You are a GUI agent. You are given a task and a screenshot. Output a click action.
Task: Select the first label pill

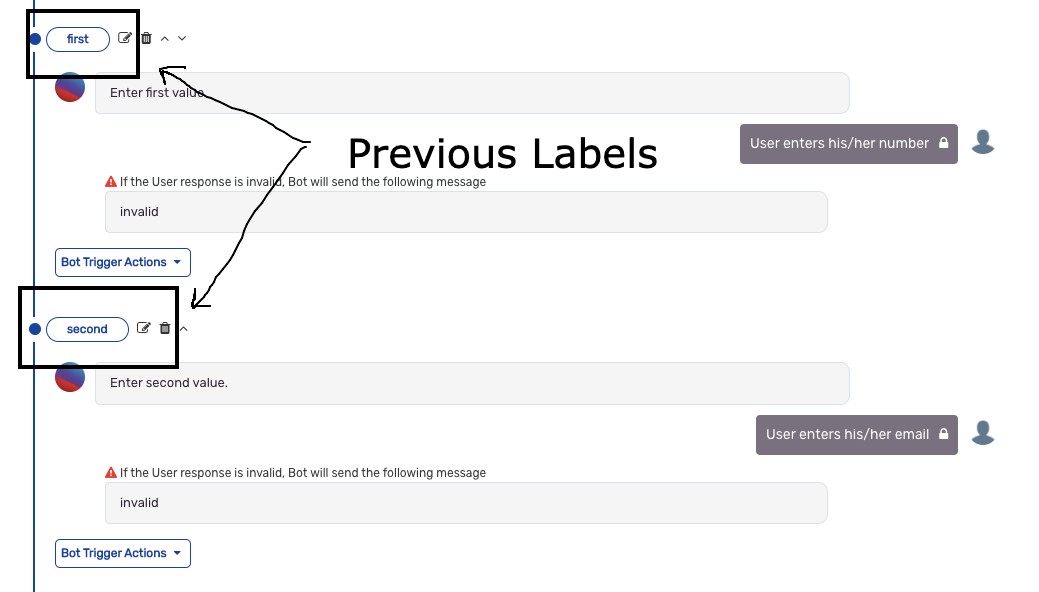[78, 39]
